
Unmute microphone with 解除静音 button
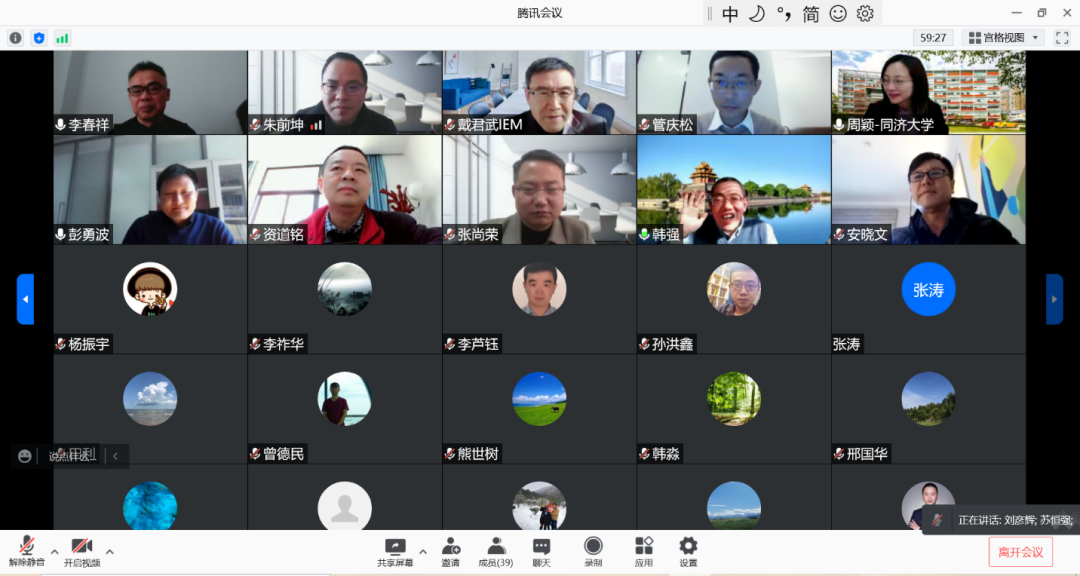[x=26, y=551]
